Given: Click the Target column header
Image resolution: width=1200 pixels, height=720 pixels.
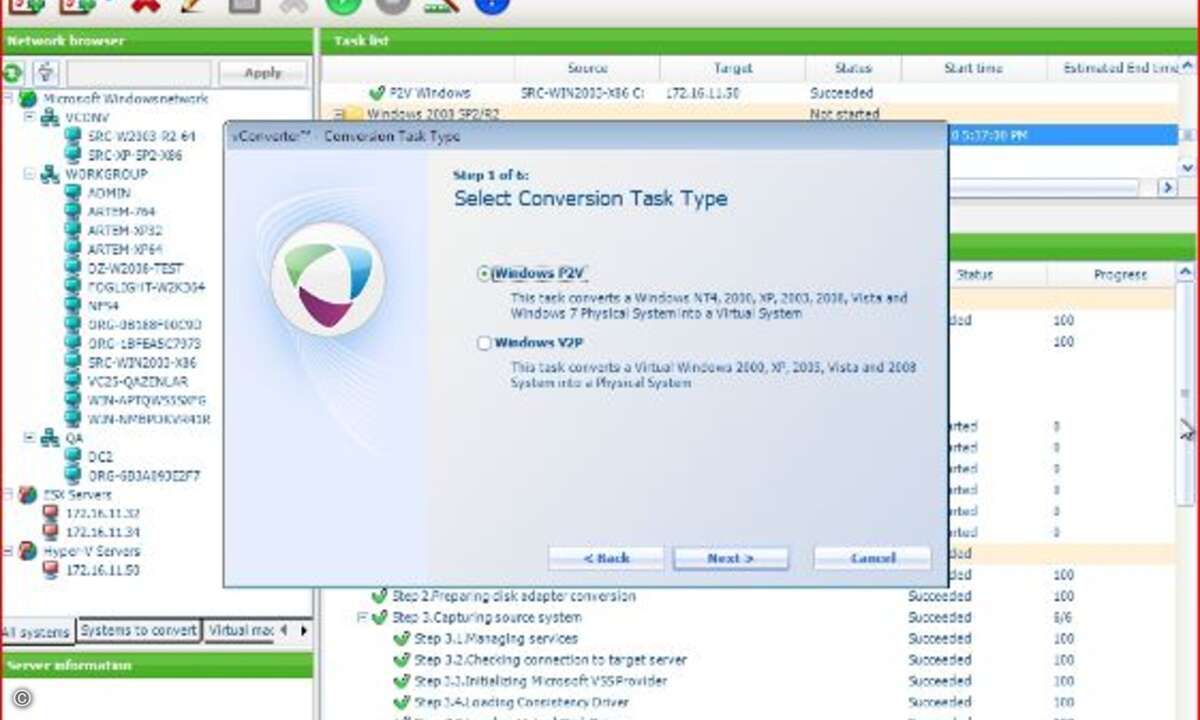Looking at the screenshot, I should tap(733, 68).
